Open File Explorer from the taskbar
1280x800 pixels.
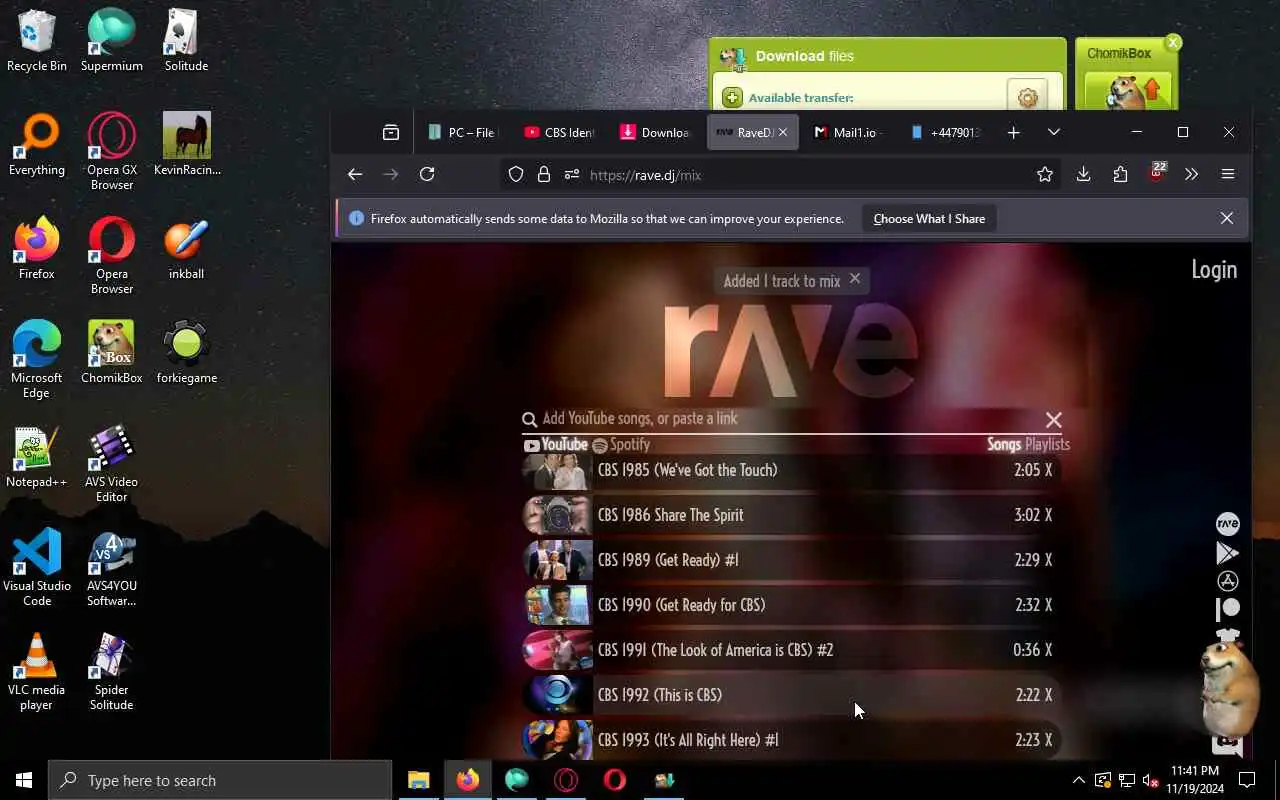[418, 780]
